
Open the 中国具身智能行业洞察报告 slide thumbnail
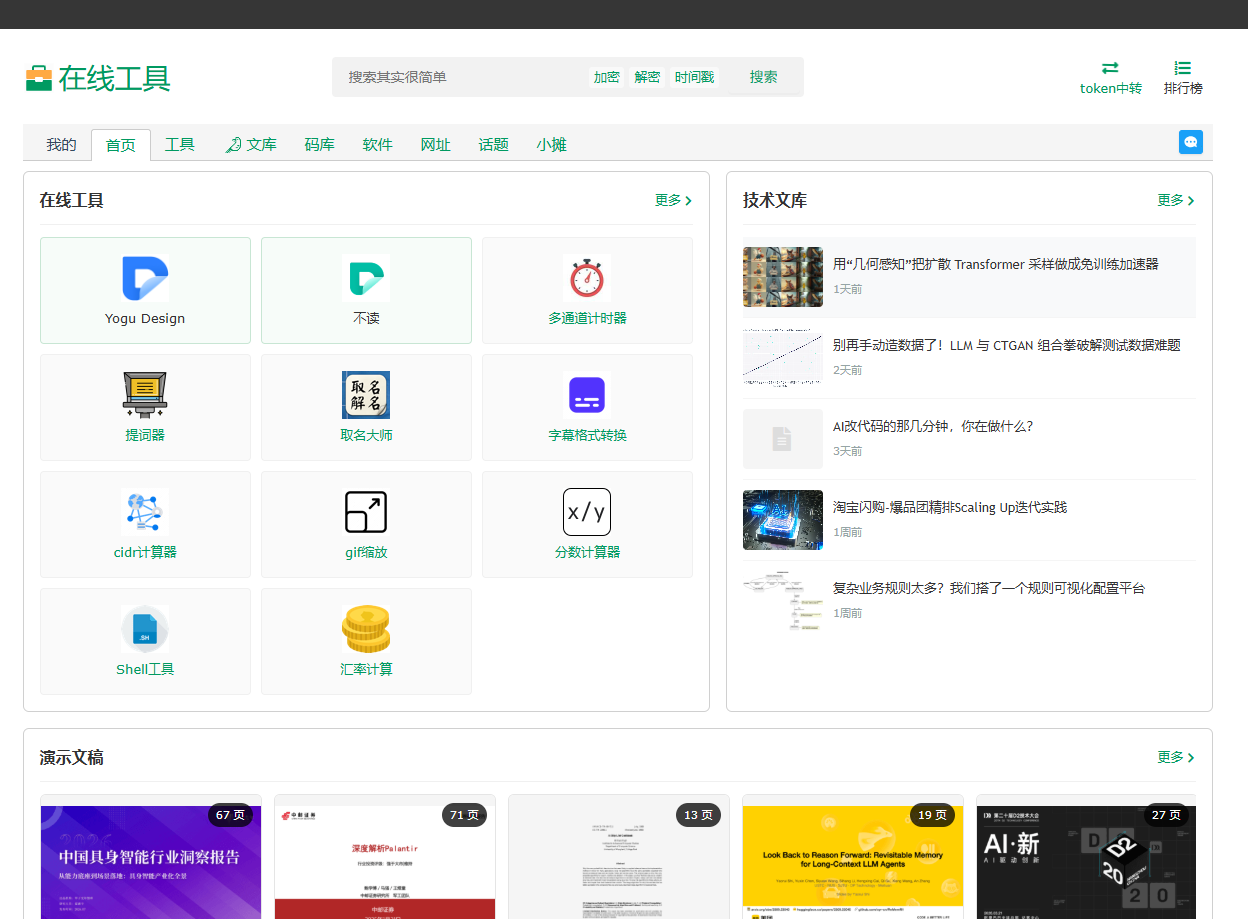(x=151, y=857)
